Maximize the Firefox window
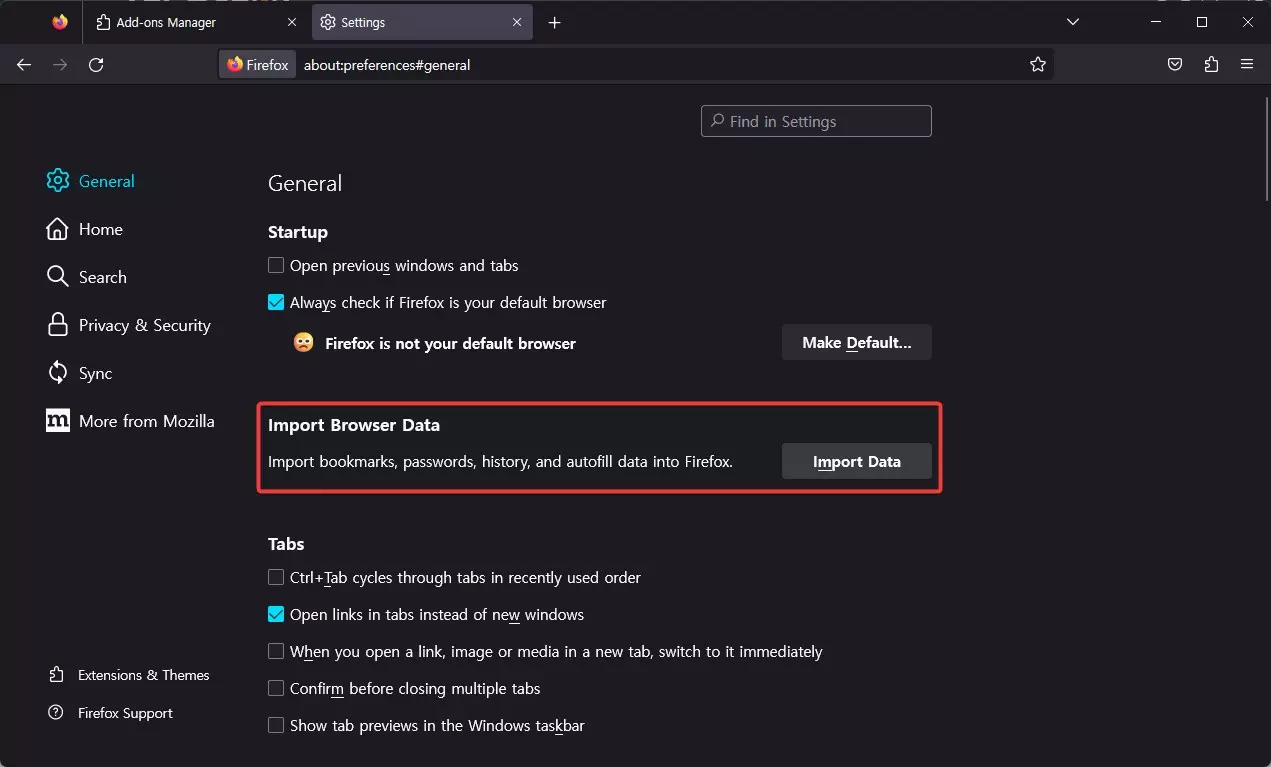Image resolution: width=1271 pixels, height=767 pixels. coord(1202,22)
